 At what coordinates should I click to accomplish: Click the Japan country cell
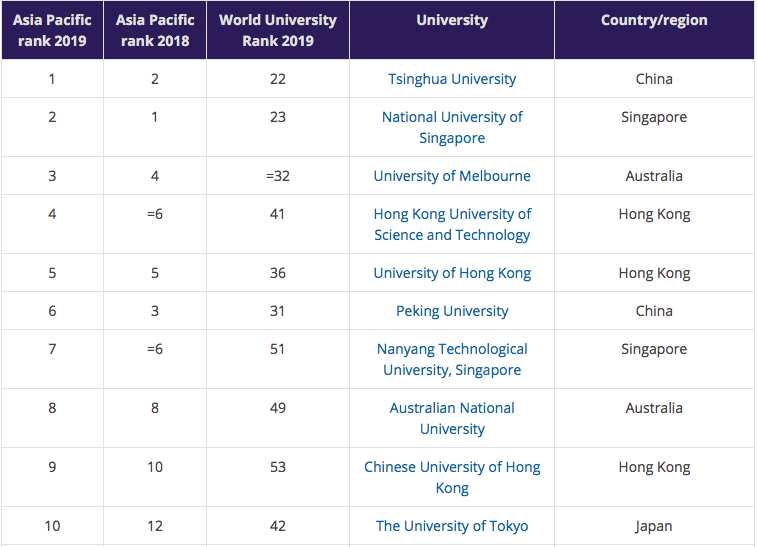click(654, 526)
